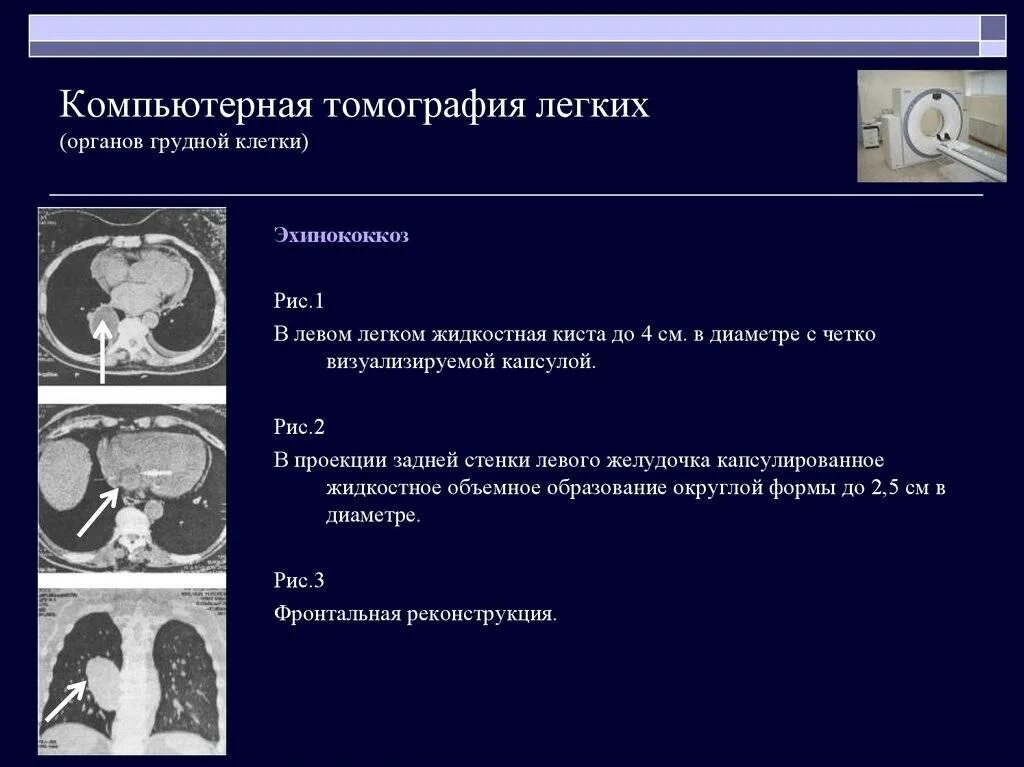
Task: Click text 'В левом легком жидкостная киста до 4 см'
Action: point(479,335)
